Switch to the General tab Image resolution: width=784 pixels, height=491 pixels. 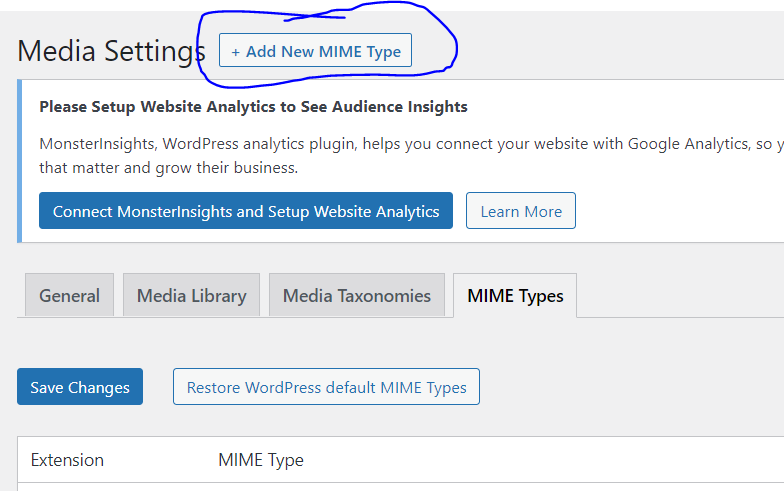[x=70, y=295]
